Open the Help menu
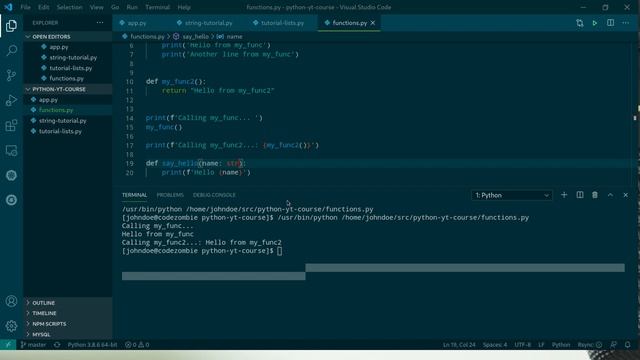This screenshot has width=640, height=360. pos(184,7)
